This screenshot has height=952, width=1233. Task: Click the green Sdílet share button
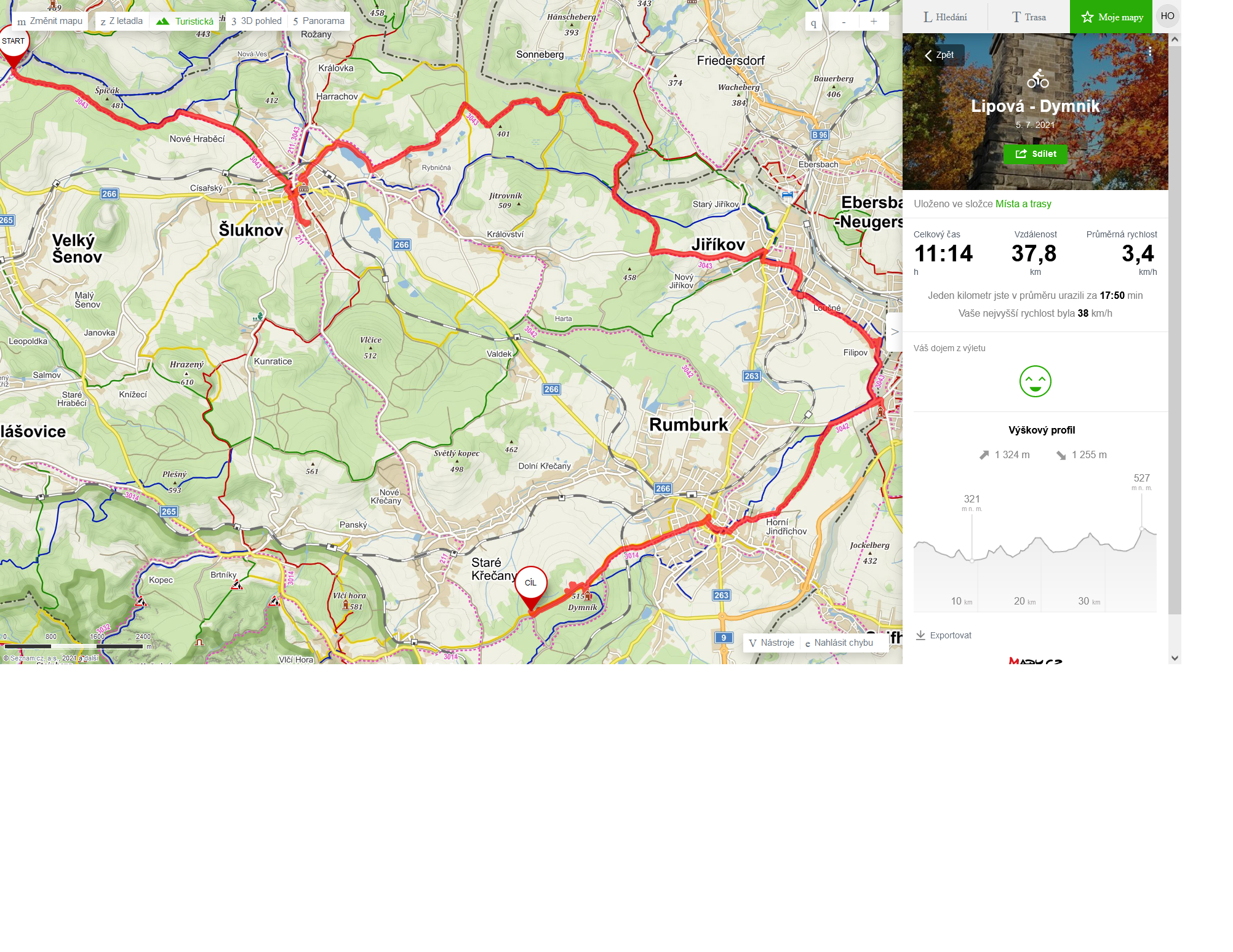click(1035, 154)
